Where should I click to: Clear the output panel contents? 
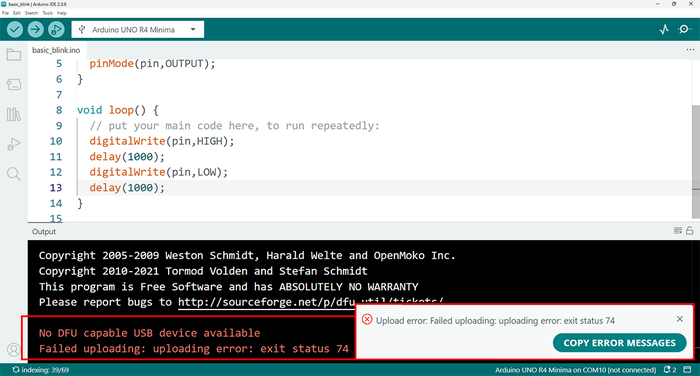point(678,230)
